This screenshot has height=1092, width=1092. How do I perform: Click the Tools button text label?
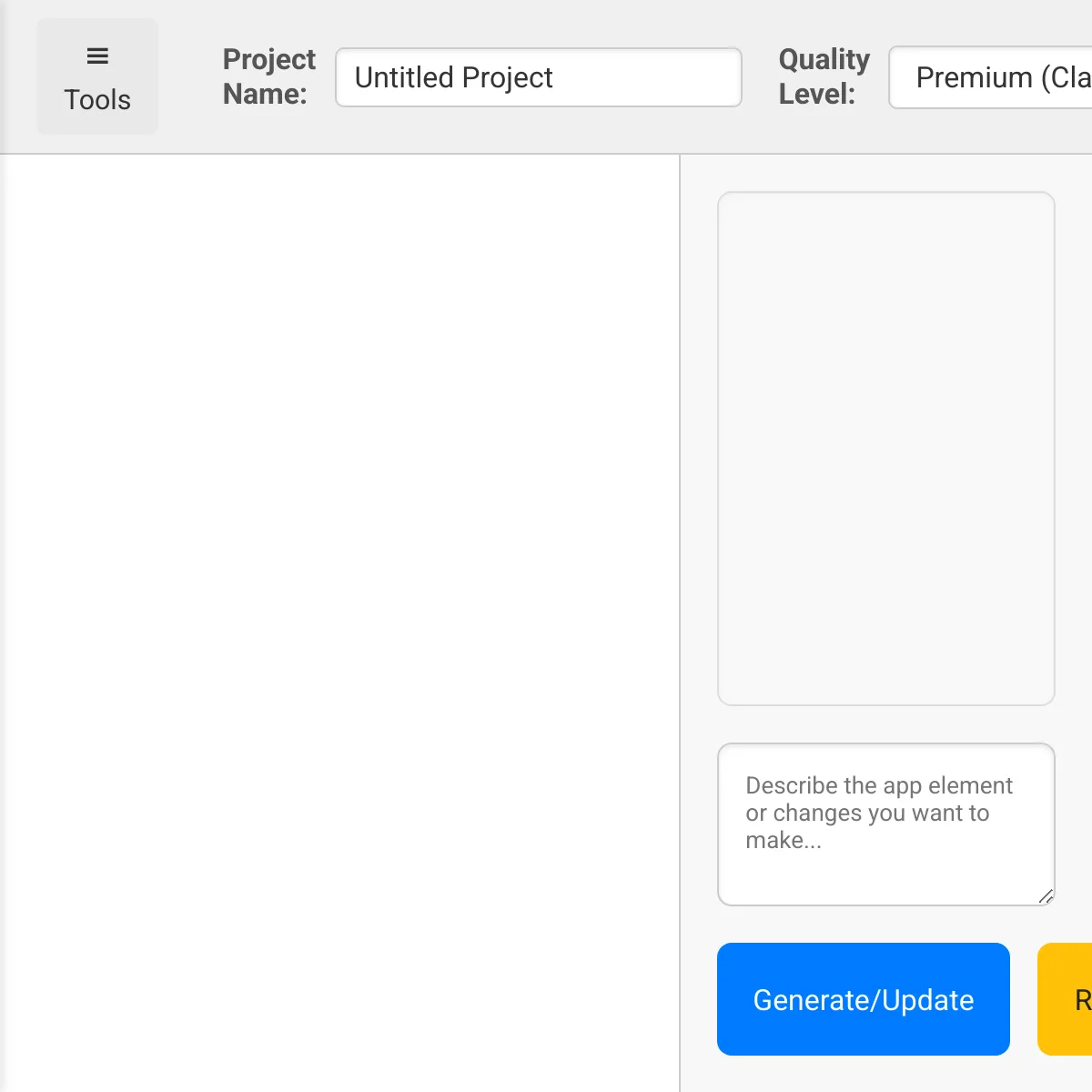(97, 100)
